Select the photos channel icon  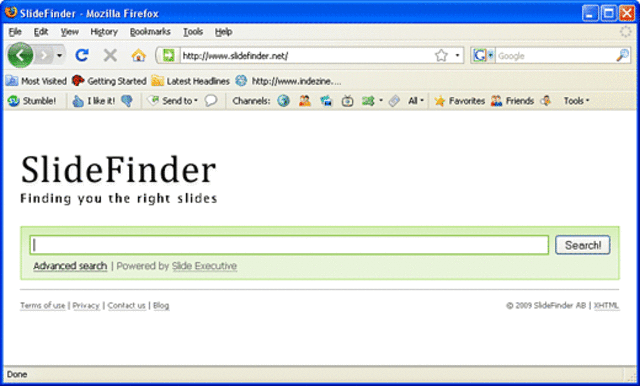[x=326, y=101]
